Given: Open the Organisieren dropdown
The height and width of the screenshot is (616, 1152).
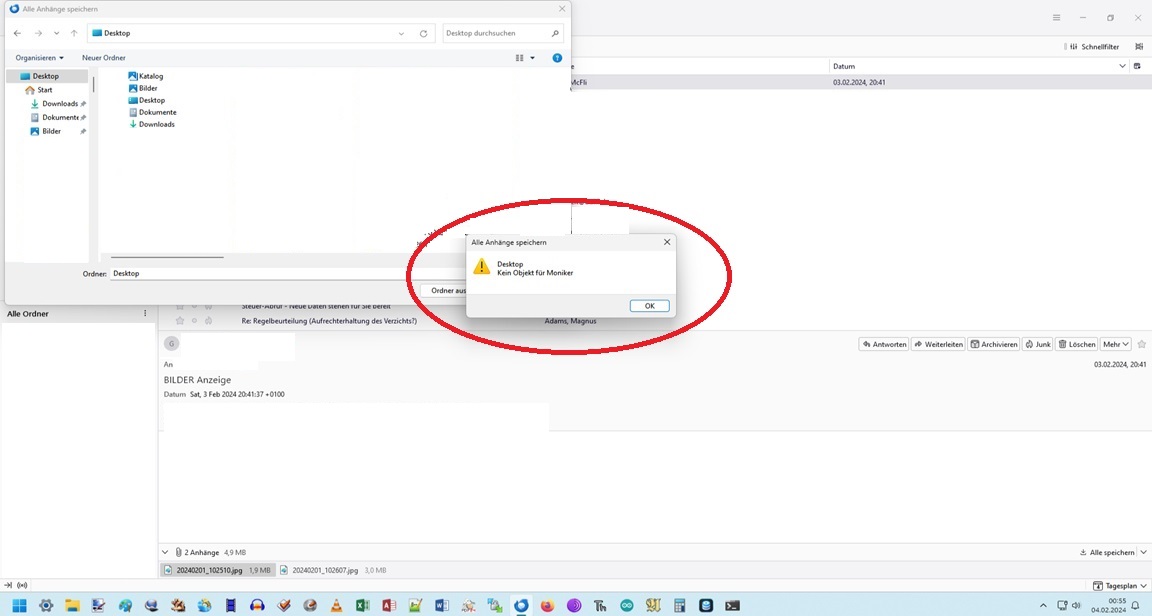Looking at the screenshot, I should tap(40, 57).
